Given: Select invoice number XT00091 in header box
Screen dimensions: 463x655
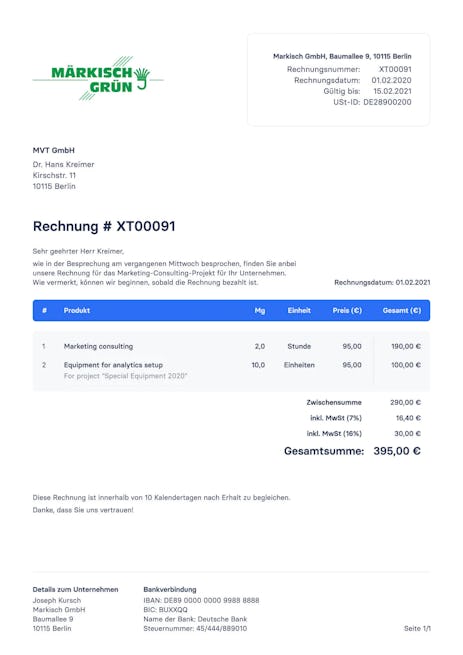Looking at the screenshot, I should coord(395,69).
